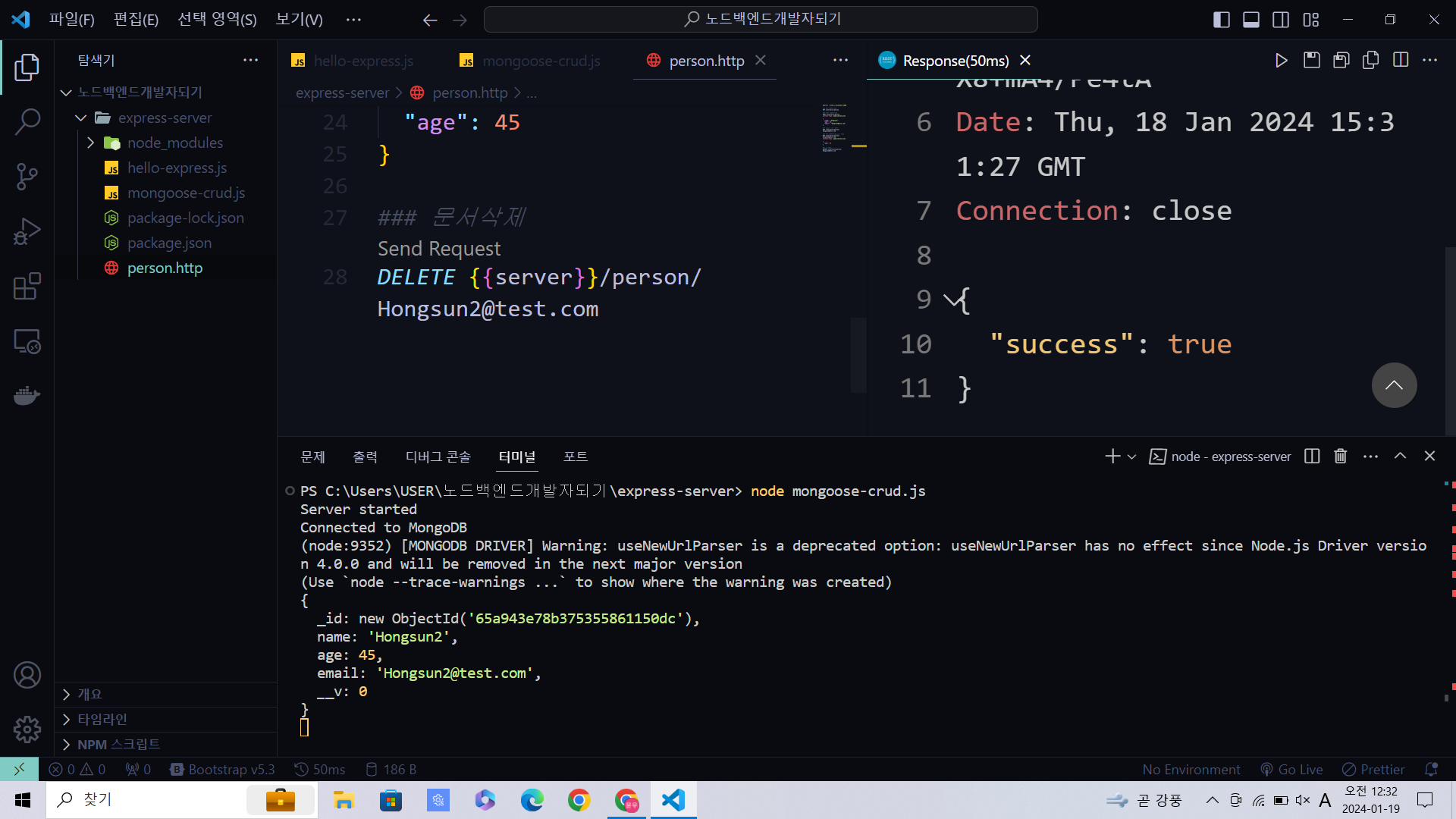
Task: Open the Docker sidebar view
Action: point(27,395)
